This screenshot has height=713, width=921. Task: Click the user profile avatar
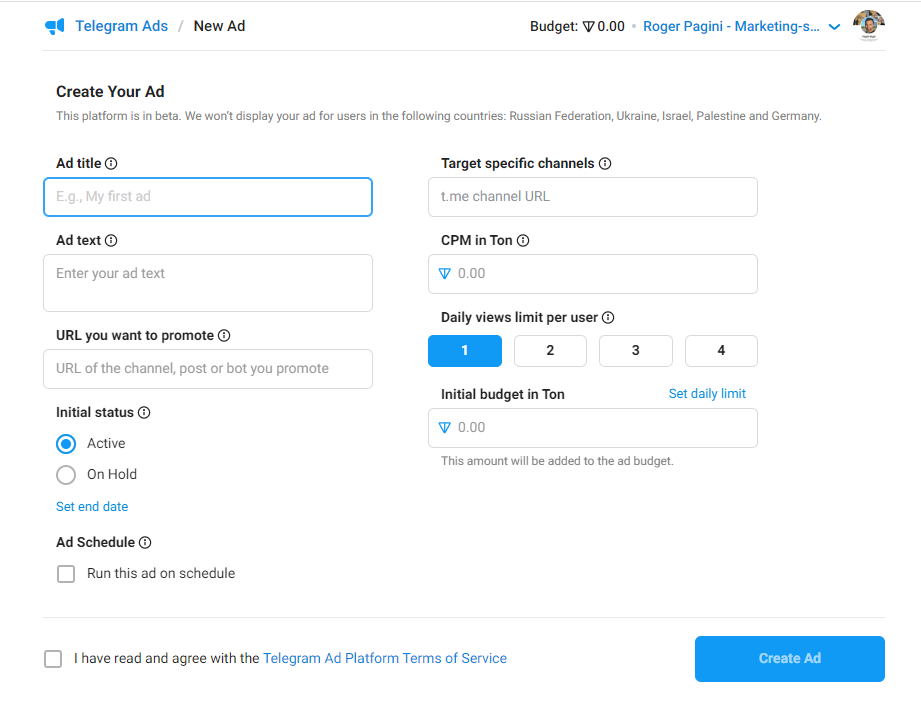pyautogui.click(x=869, y=25)
